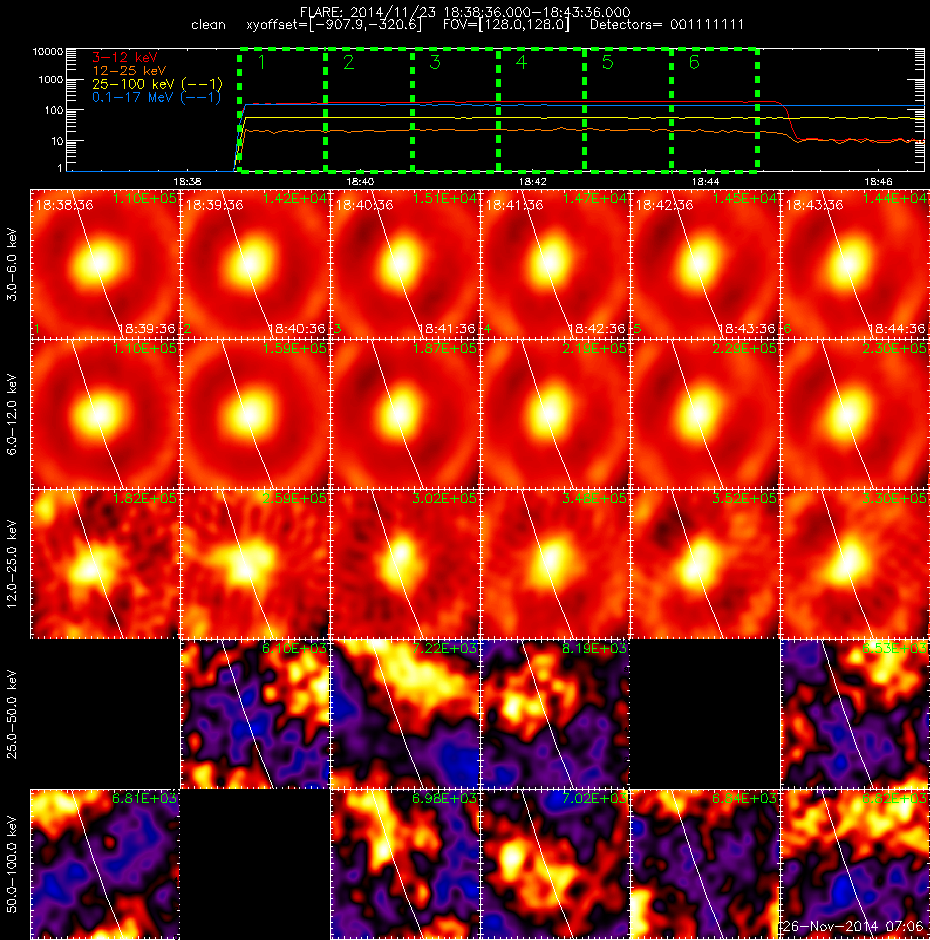Screen dimensions: 930x940
Task: Click the FLARE date and time title text
Action: click(465, 12)
